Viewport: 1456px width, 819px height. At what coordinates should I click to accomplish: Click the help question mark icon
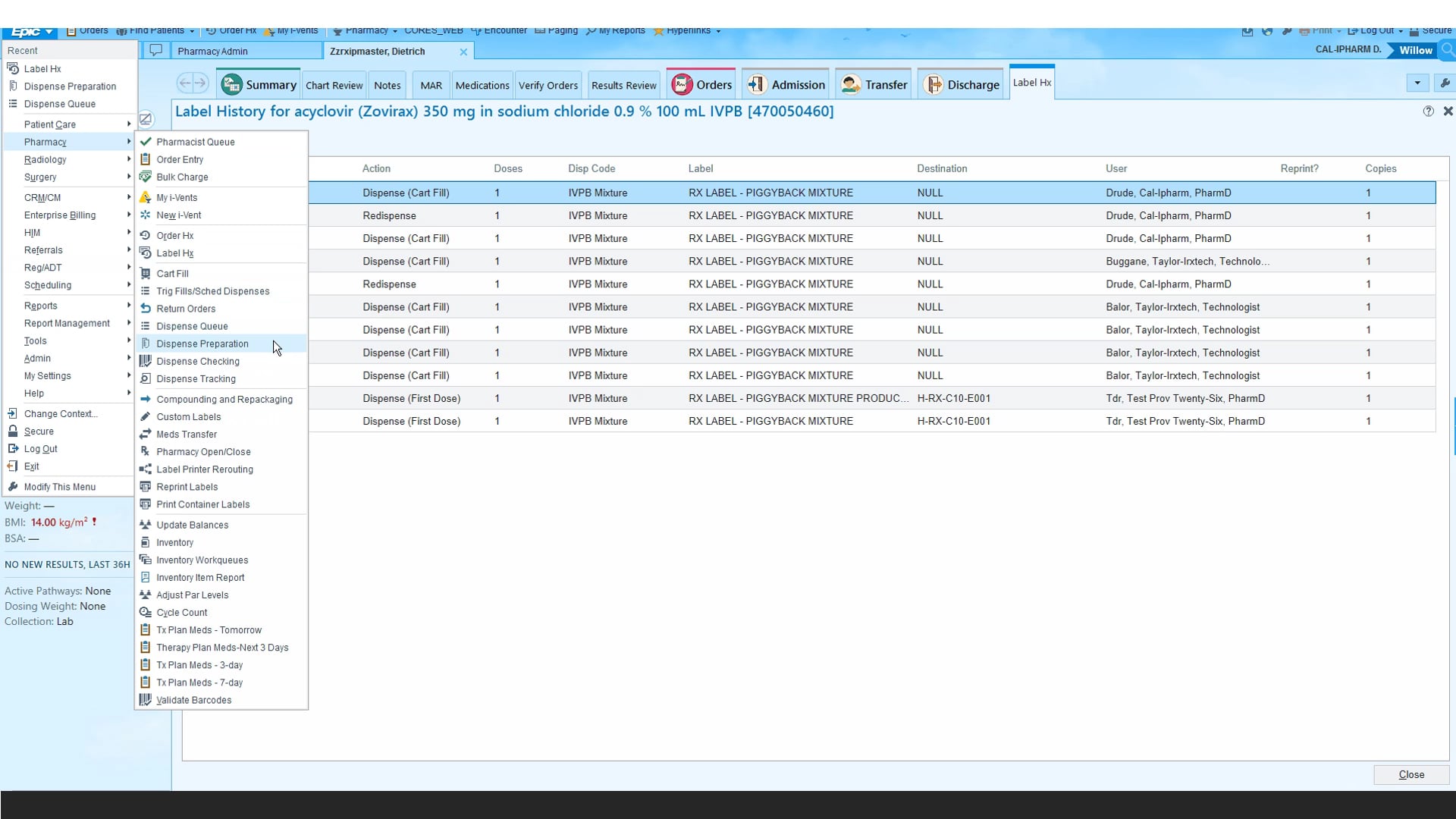coord(1428,111)
